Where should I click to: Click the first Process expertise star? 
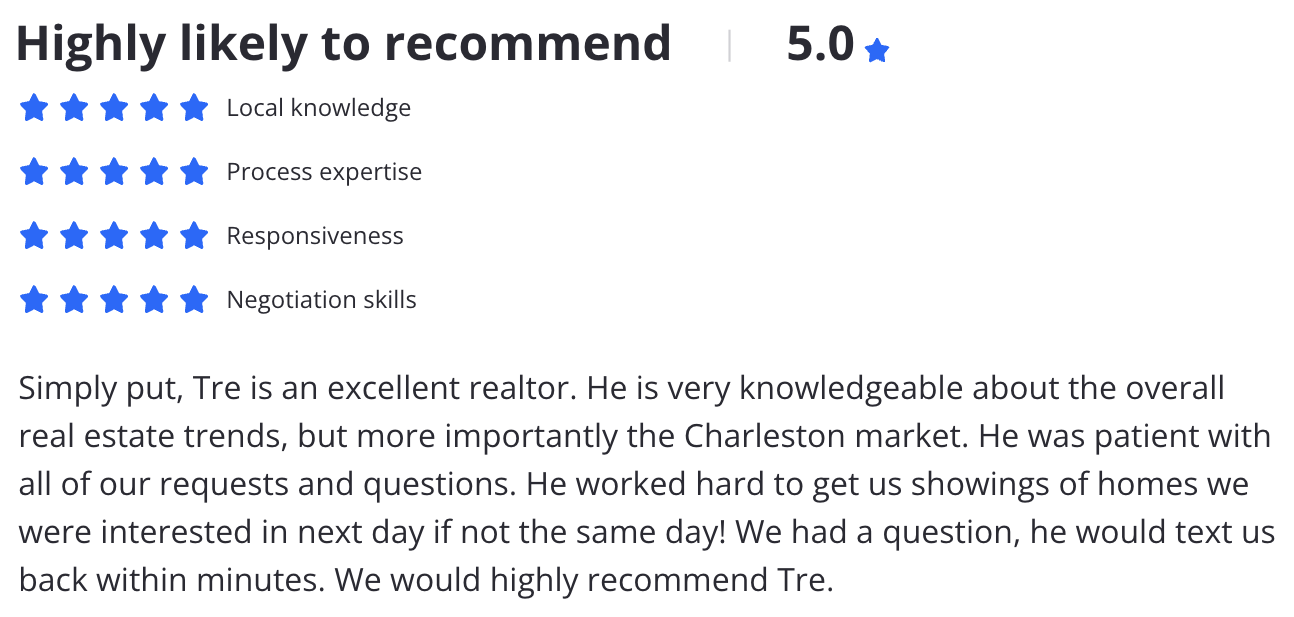(34, 171)
